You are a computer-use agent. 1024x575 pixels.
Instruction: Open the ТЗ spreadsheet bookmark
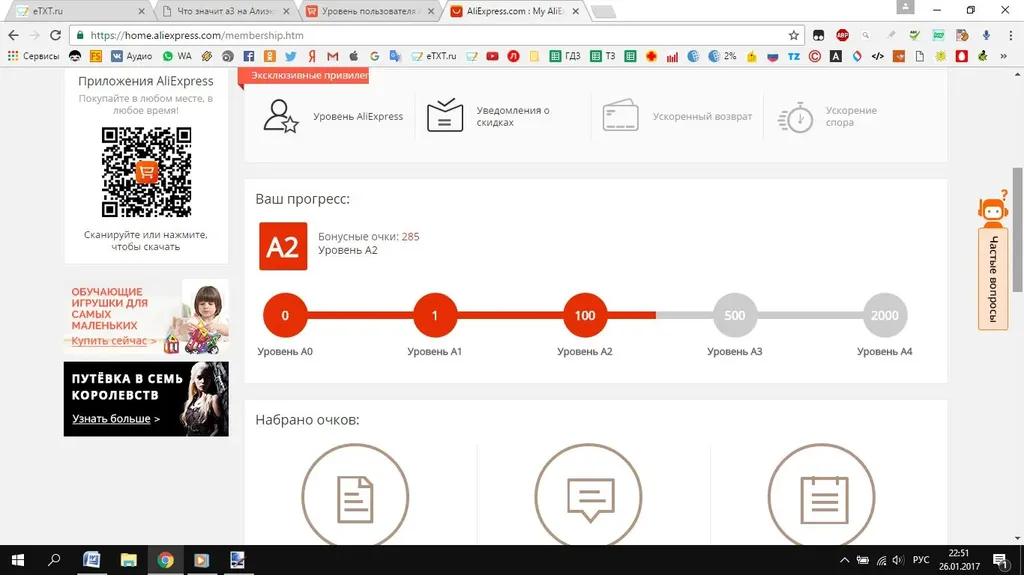click(x=603, y=56)
